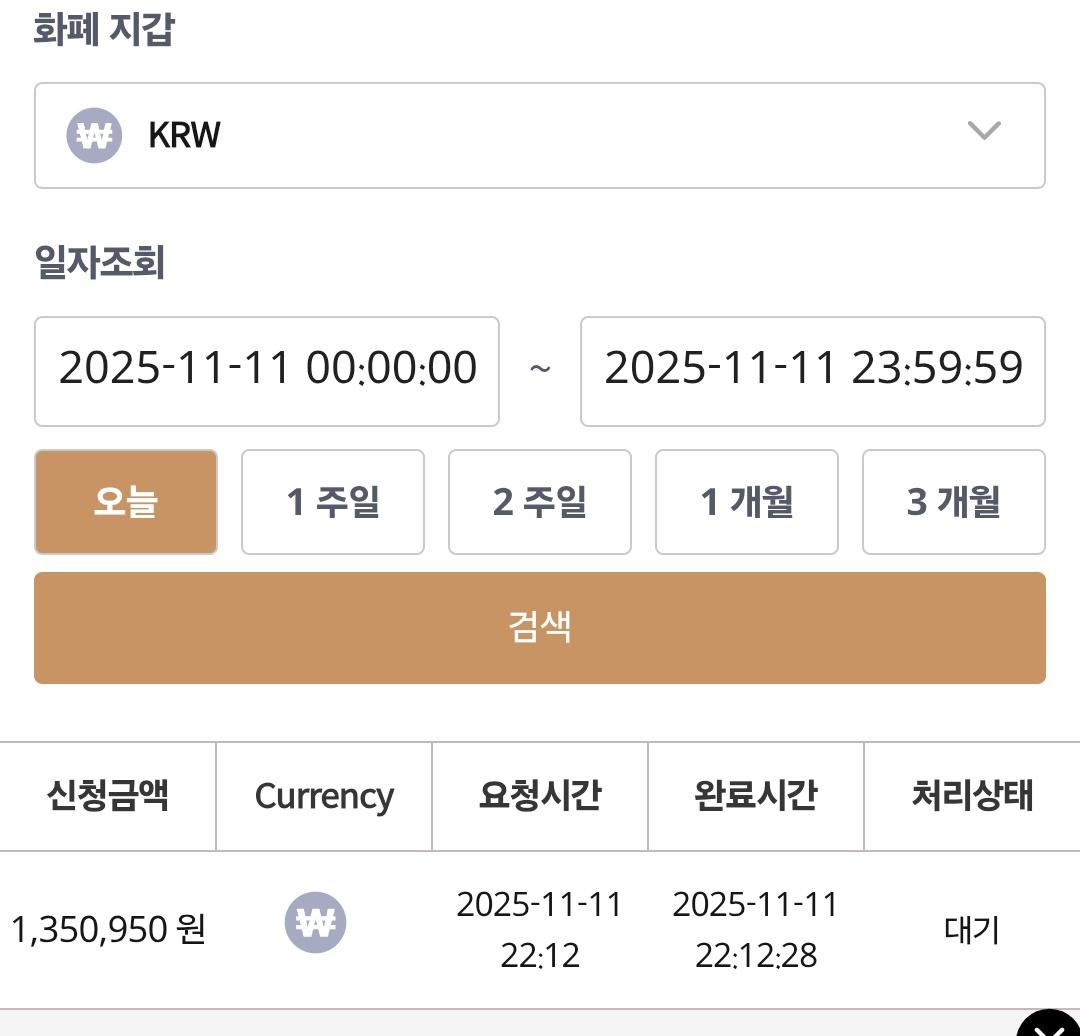
Task: Choose the 3 개월 date range
Action: [954, 502]
